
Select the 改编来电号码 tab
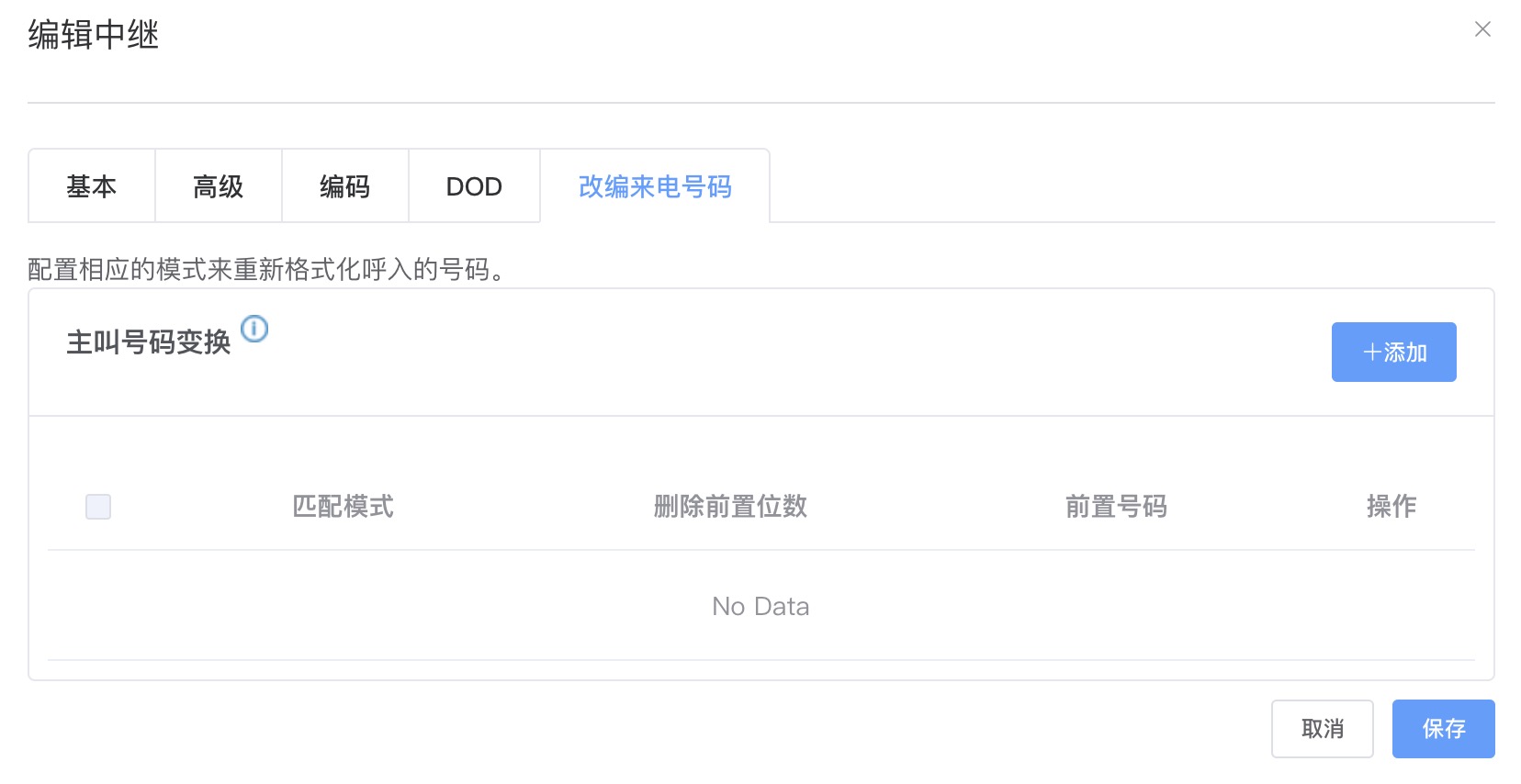pyautogui.click(x=655, y=186)
